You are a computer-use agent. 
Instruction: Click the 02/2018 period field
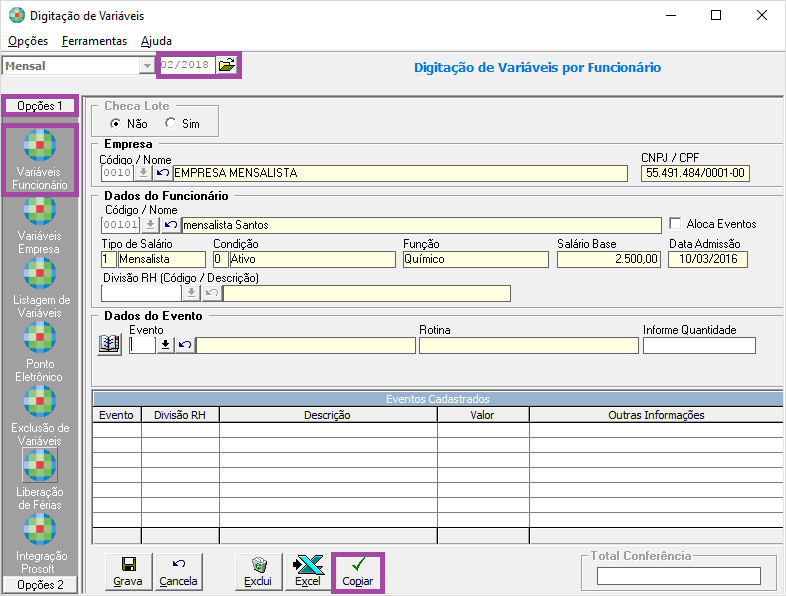[187, 65]
